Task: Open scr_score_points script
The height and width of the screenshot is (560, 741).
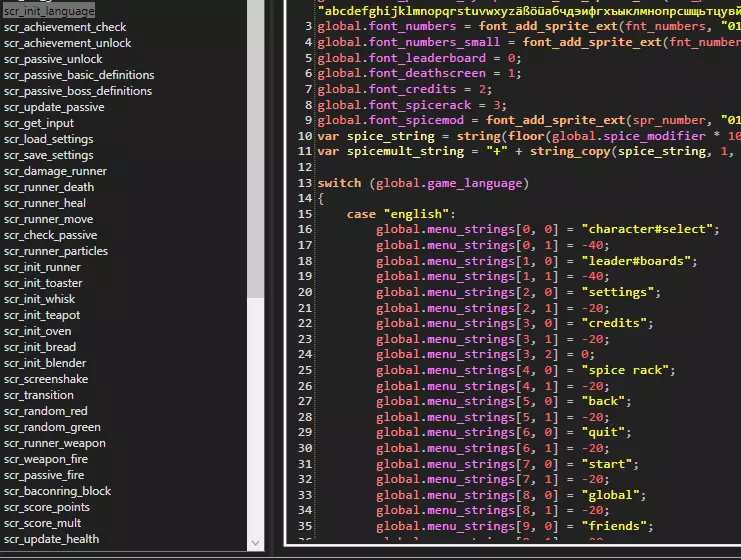Action: pos(47,508)
